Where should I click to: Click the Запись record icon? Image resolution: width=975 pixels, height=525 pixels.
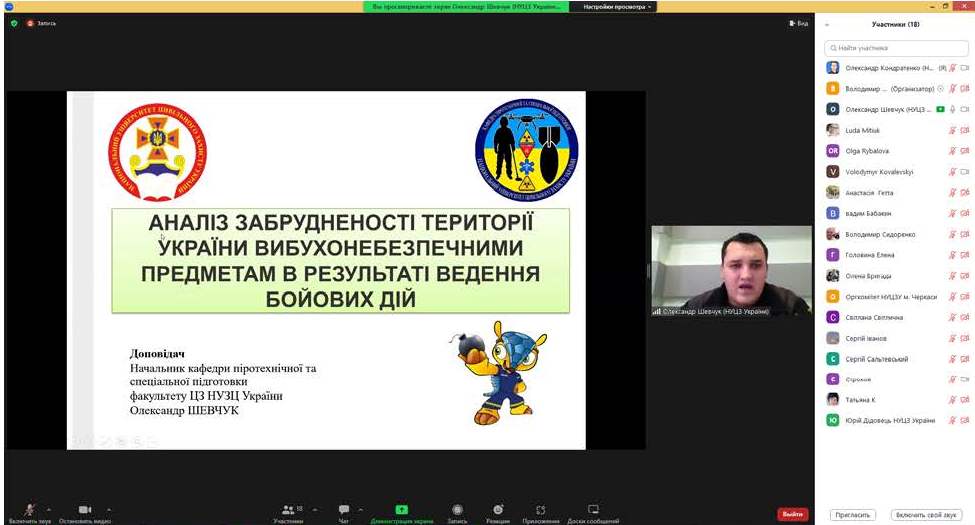[457, 510]
